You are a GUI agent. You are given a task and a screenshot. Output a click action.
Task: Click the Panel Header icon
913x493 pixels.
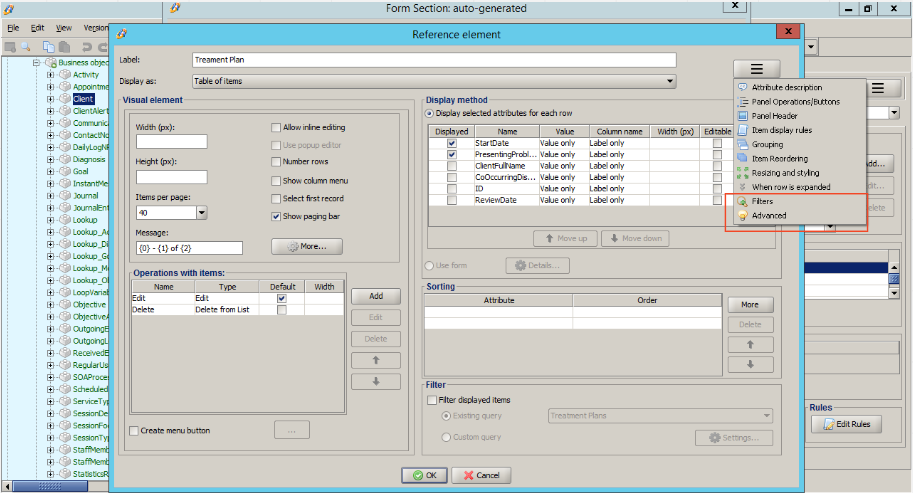742,116
